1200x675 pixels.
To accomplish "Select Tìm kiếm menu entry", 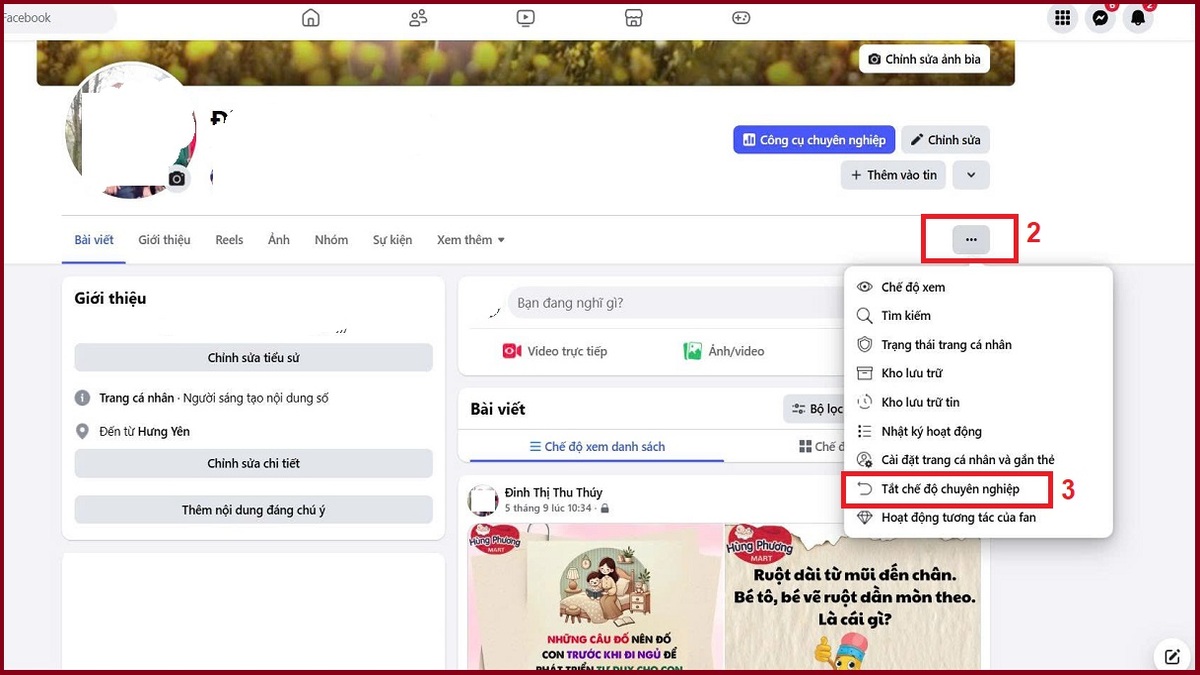I will 978,316.
